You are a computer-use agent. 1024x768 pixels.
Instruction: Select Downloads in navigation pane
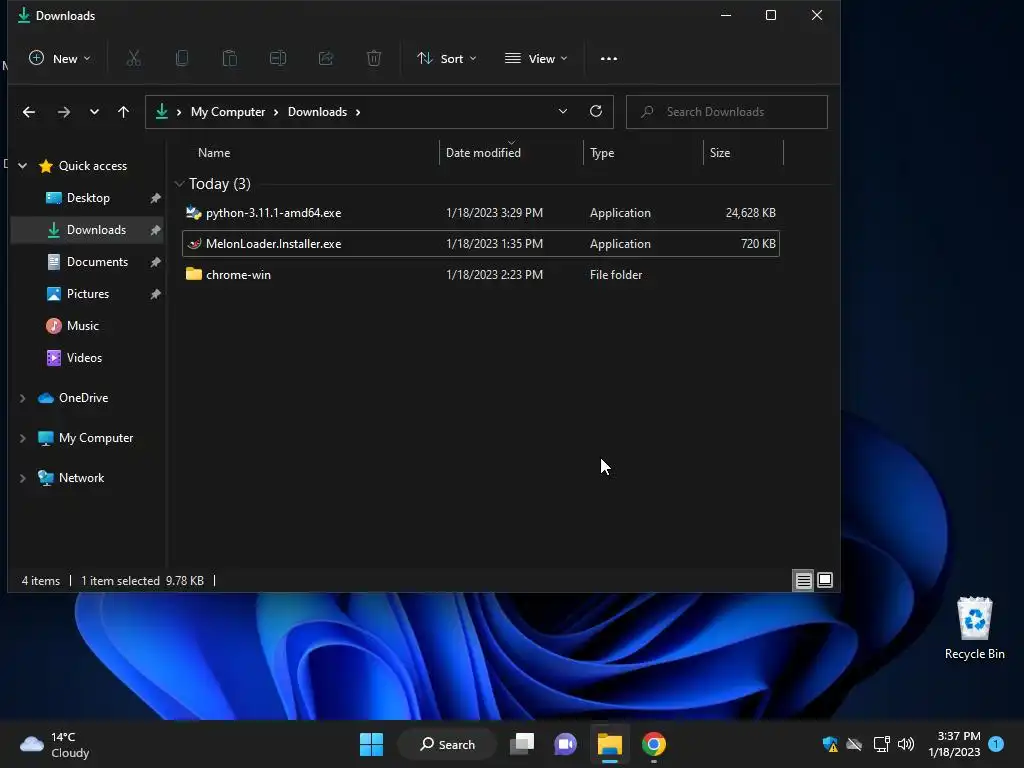(x=88, y=230)
